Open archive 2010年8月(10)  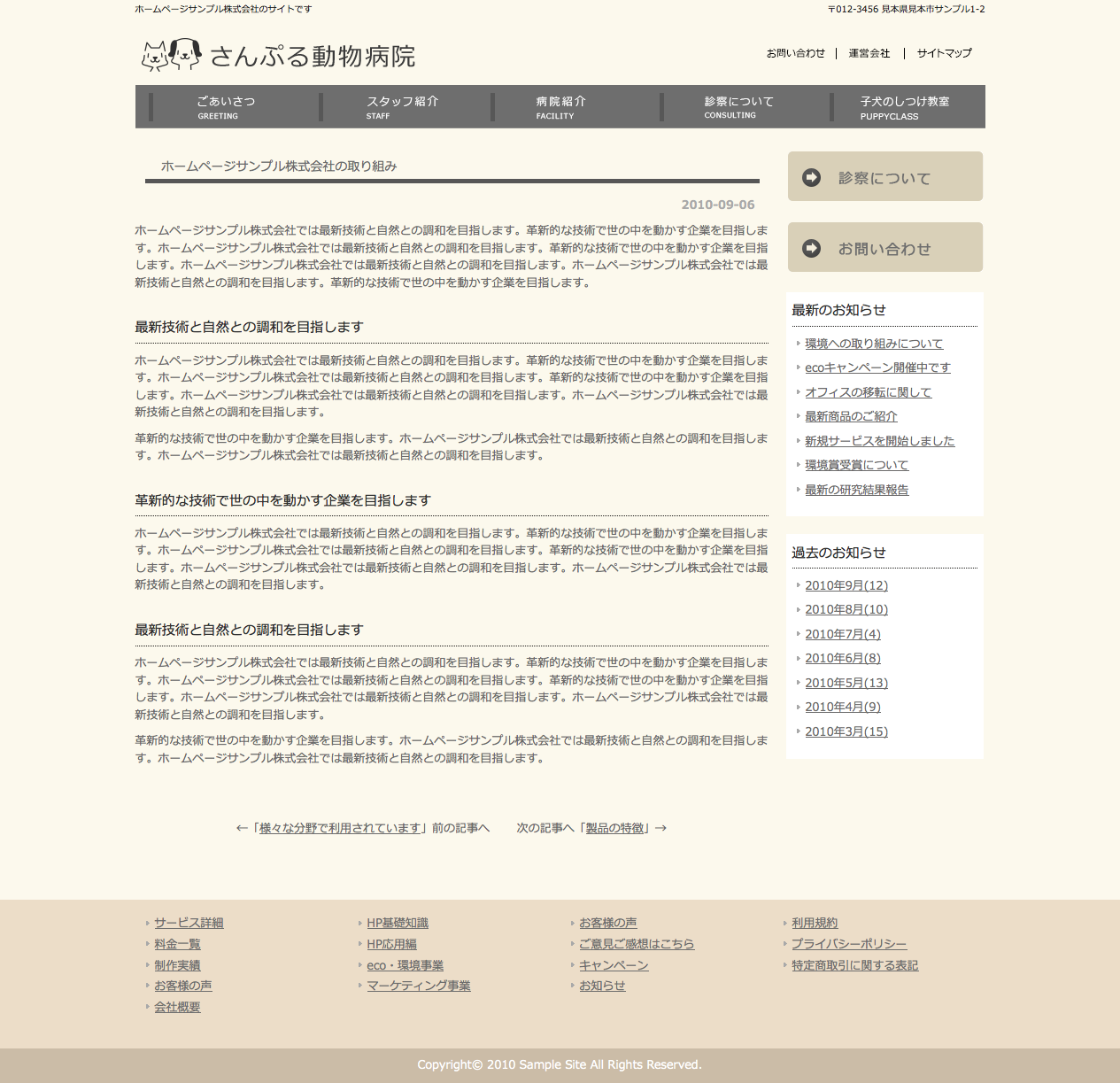tap(846, 609)
